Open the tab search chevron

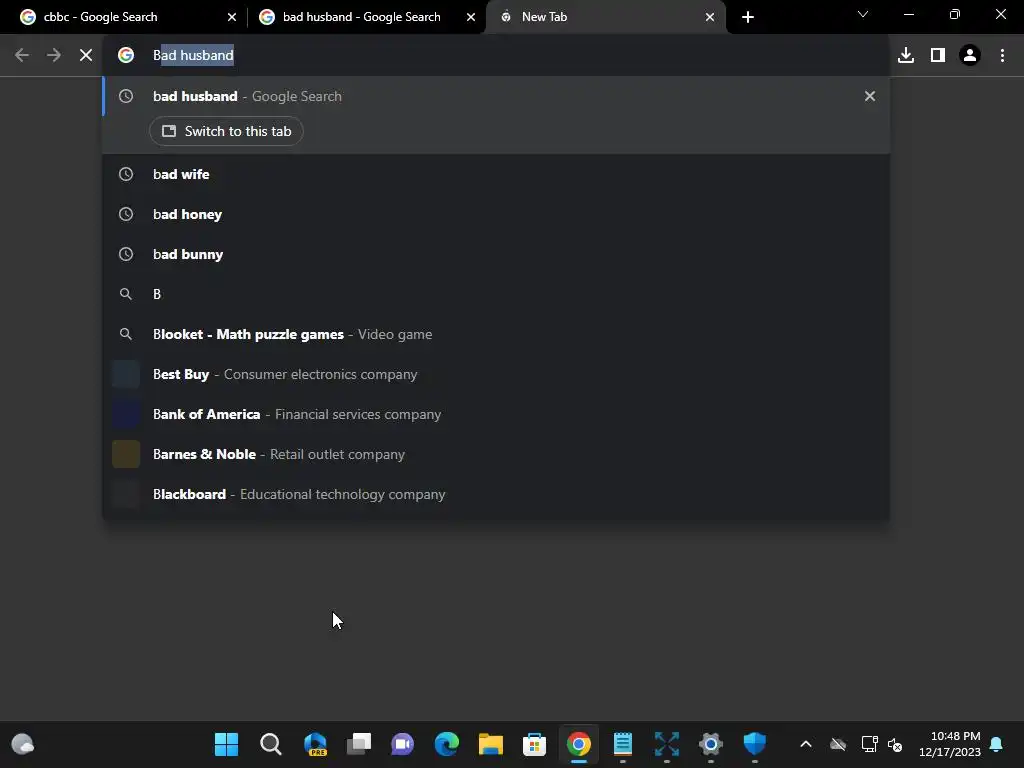tap(863, 14)
